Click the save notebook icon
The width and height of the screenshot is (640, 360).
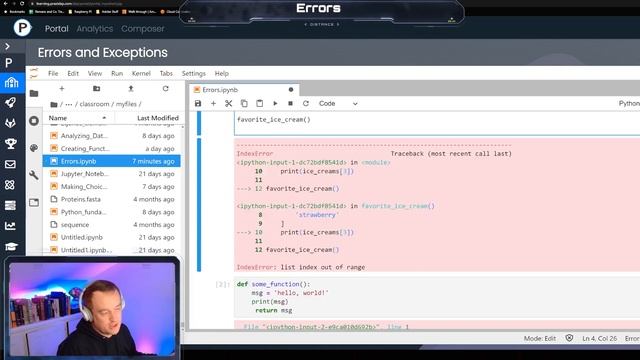tap(198, 104)
